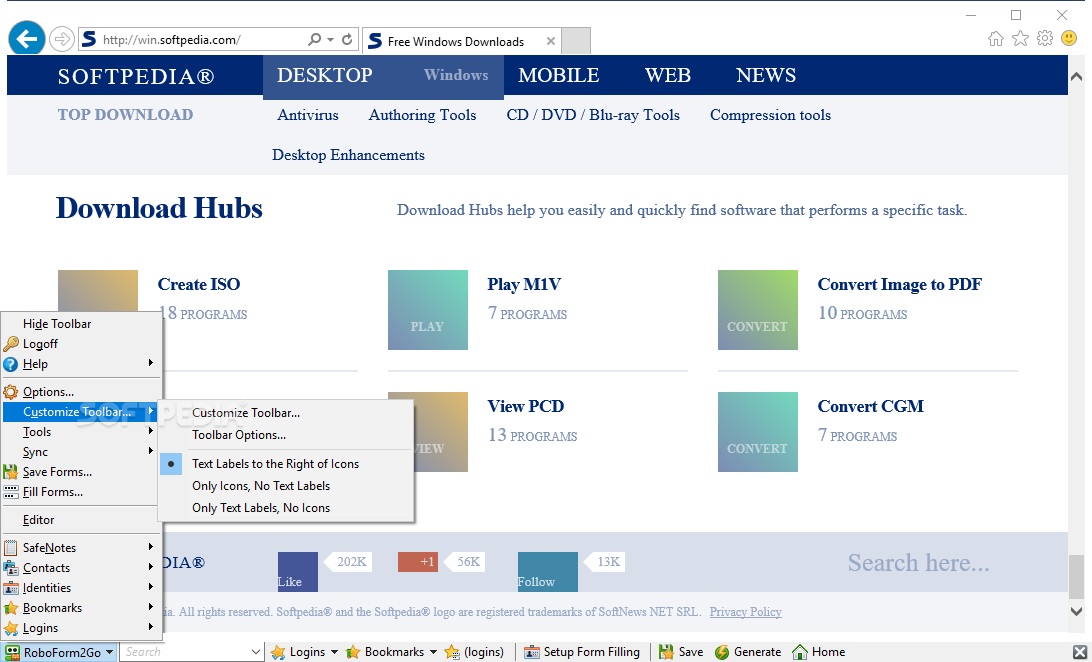This screenshot has width=1092, height=662.
Task: Click the Options gear icon in menu
Action: [x=10, y=392]
